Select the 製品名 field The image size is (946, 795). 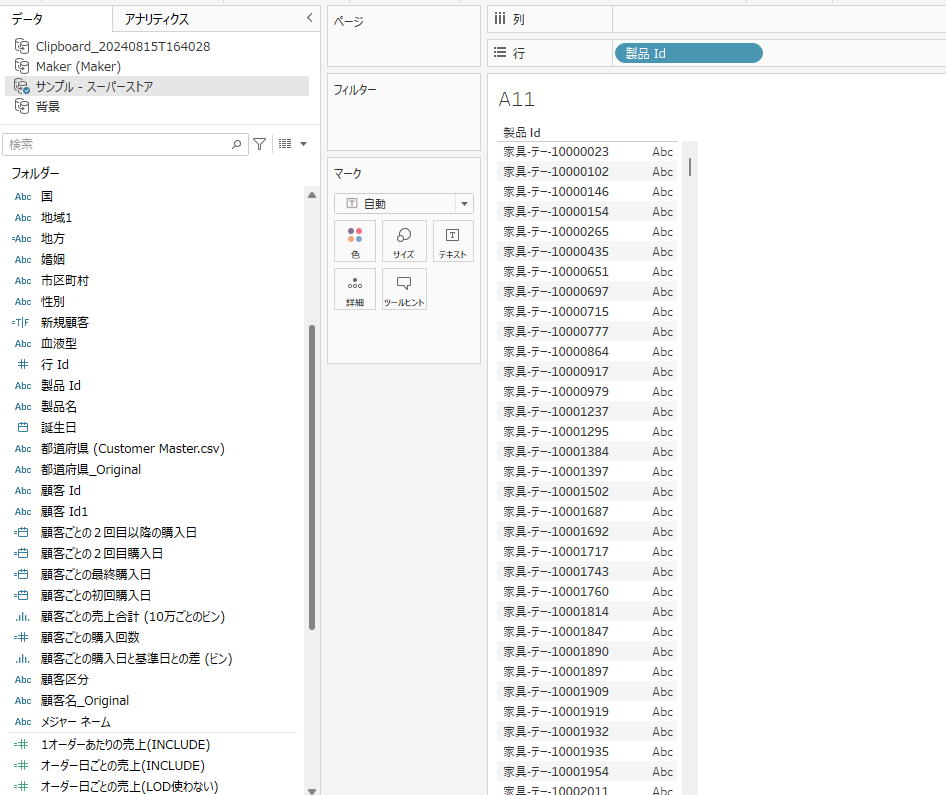coord(59,407)
